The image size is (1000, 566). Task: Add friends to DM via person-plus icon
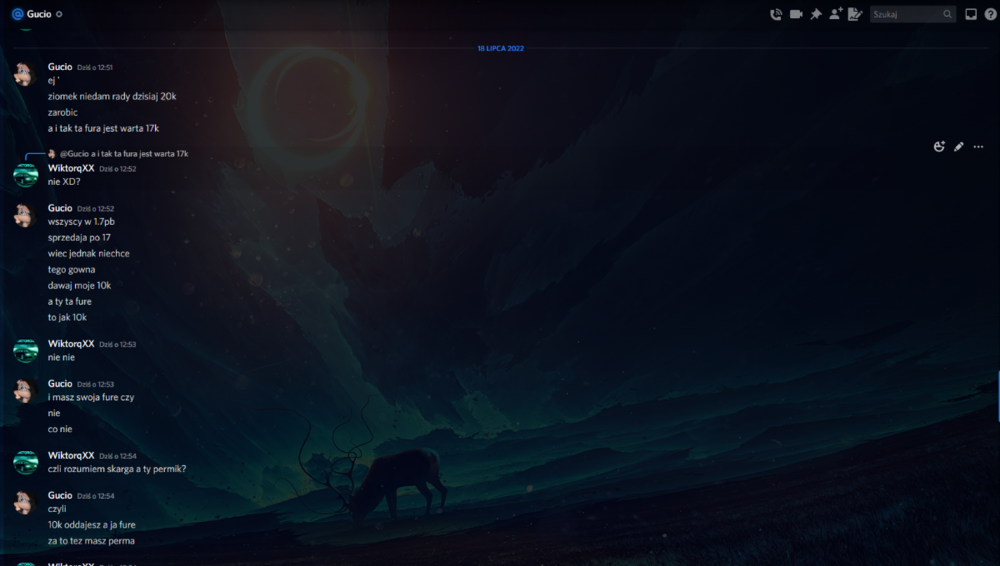835,14
